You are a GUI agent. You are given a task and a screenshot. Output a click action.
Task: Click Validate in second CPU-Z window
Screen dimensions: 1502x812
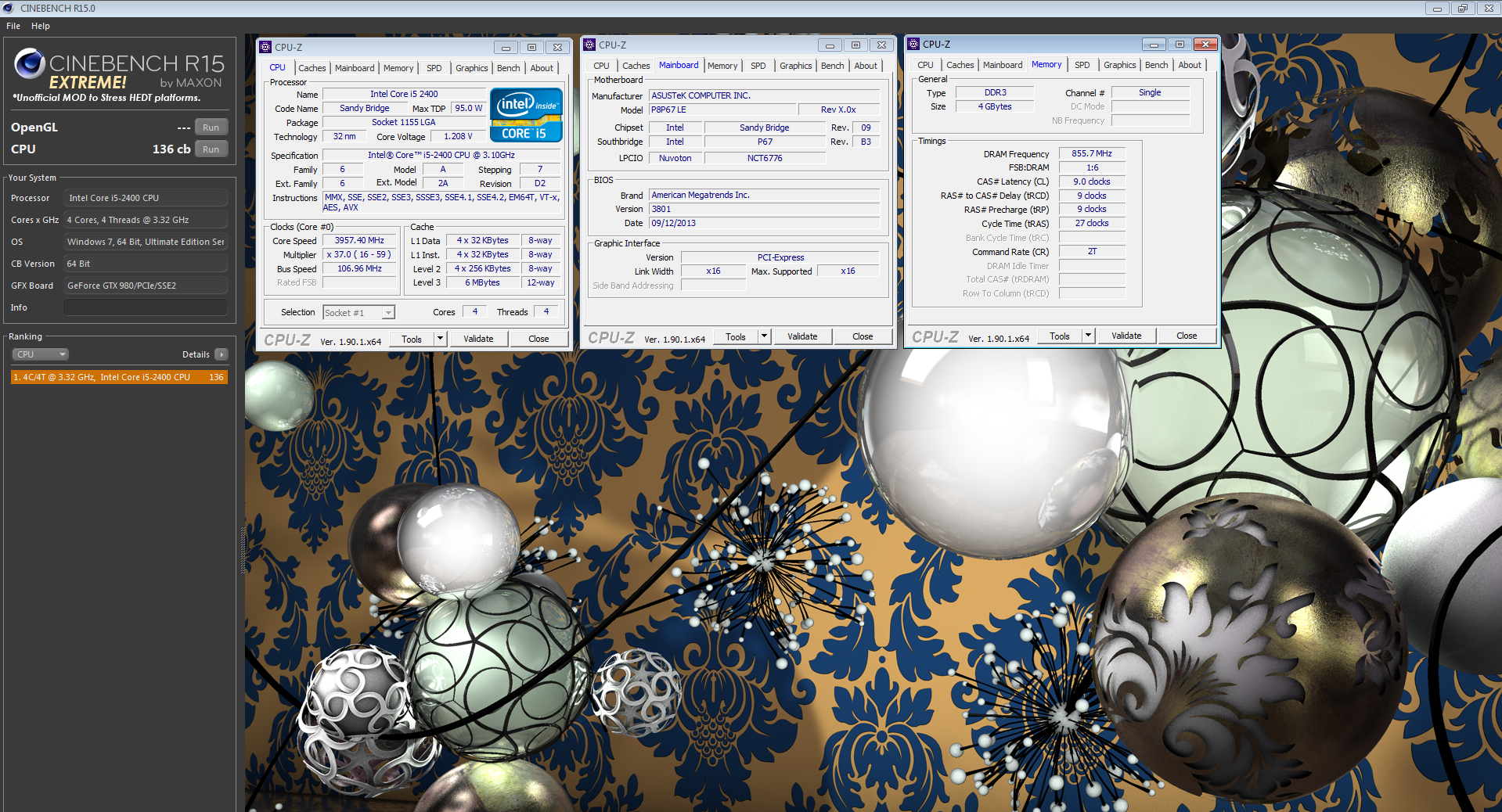point(802,336)
